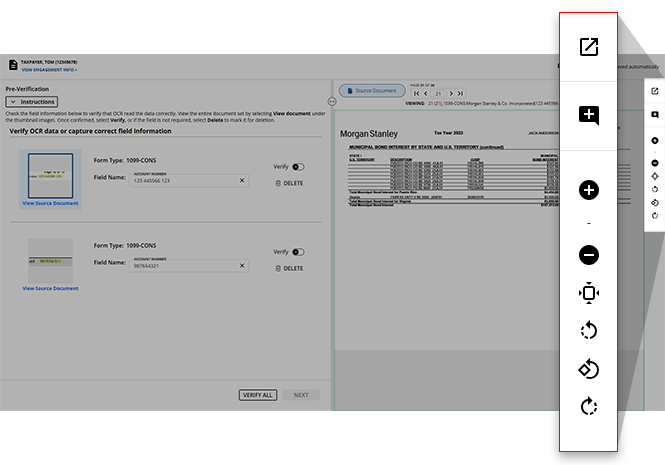Toggle Verify for account 987654321
The width and height of the screenshot is (665, 465).
tap(298, 252)
